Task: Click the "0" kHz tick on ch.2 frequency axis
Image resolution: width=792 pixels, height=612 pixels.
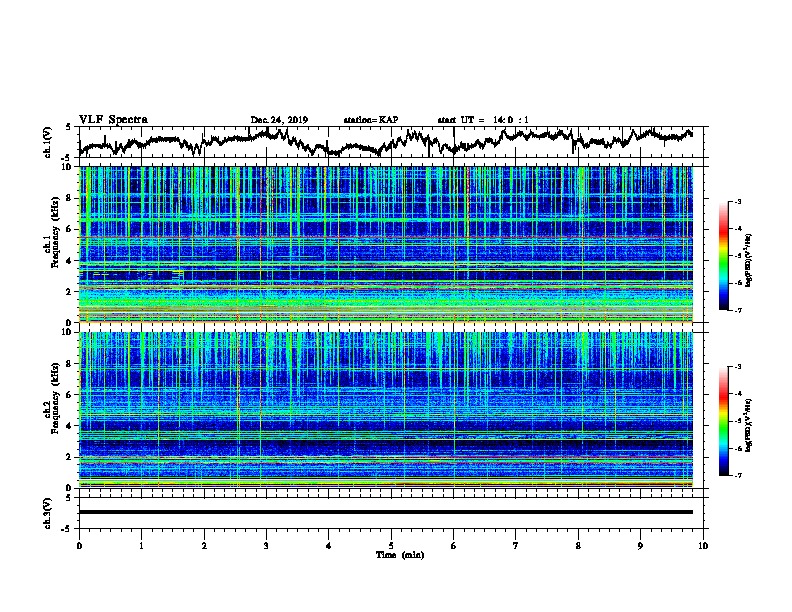Action: [x=71, y=488]
